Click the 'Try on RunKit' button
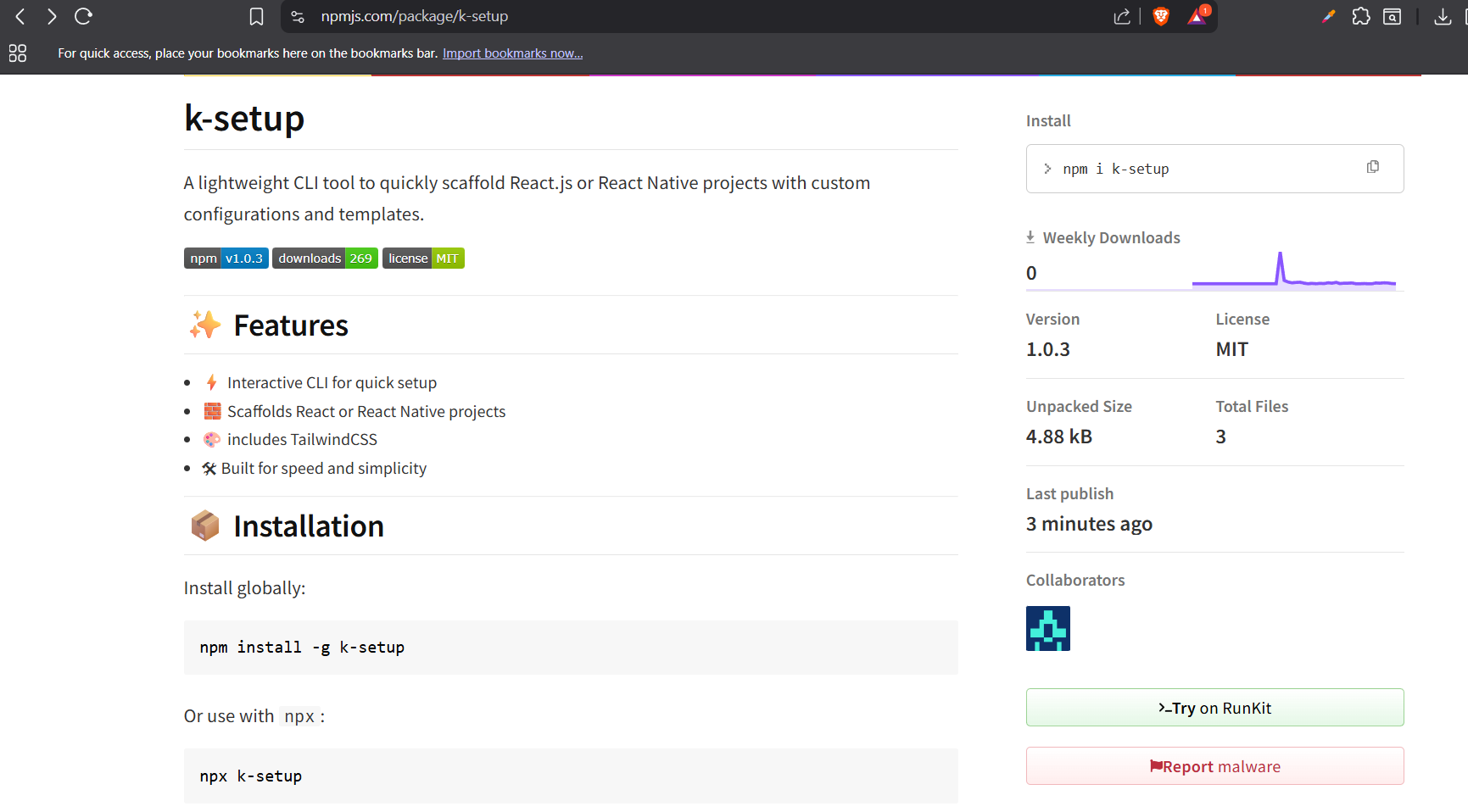The image size is (1468, 812). (x=1214, y=708)
